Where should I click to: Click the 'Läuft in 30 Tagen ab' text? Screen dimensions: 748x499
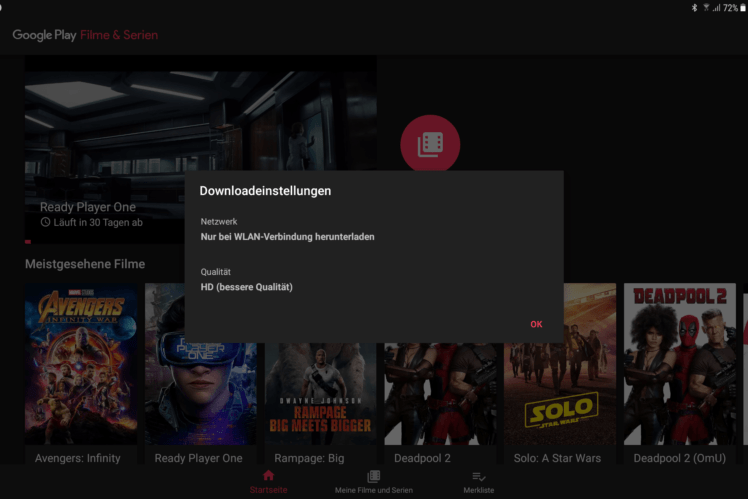pyautogui.click(x=98, y=222)
